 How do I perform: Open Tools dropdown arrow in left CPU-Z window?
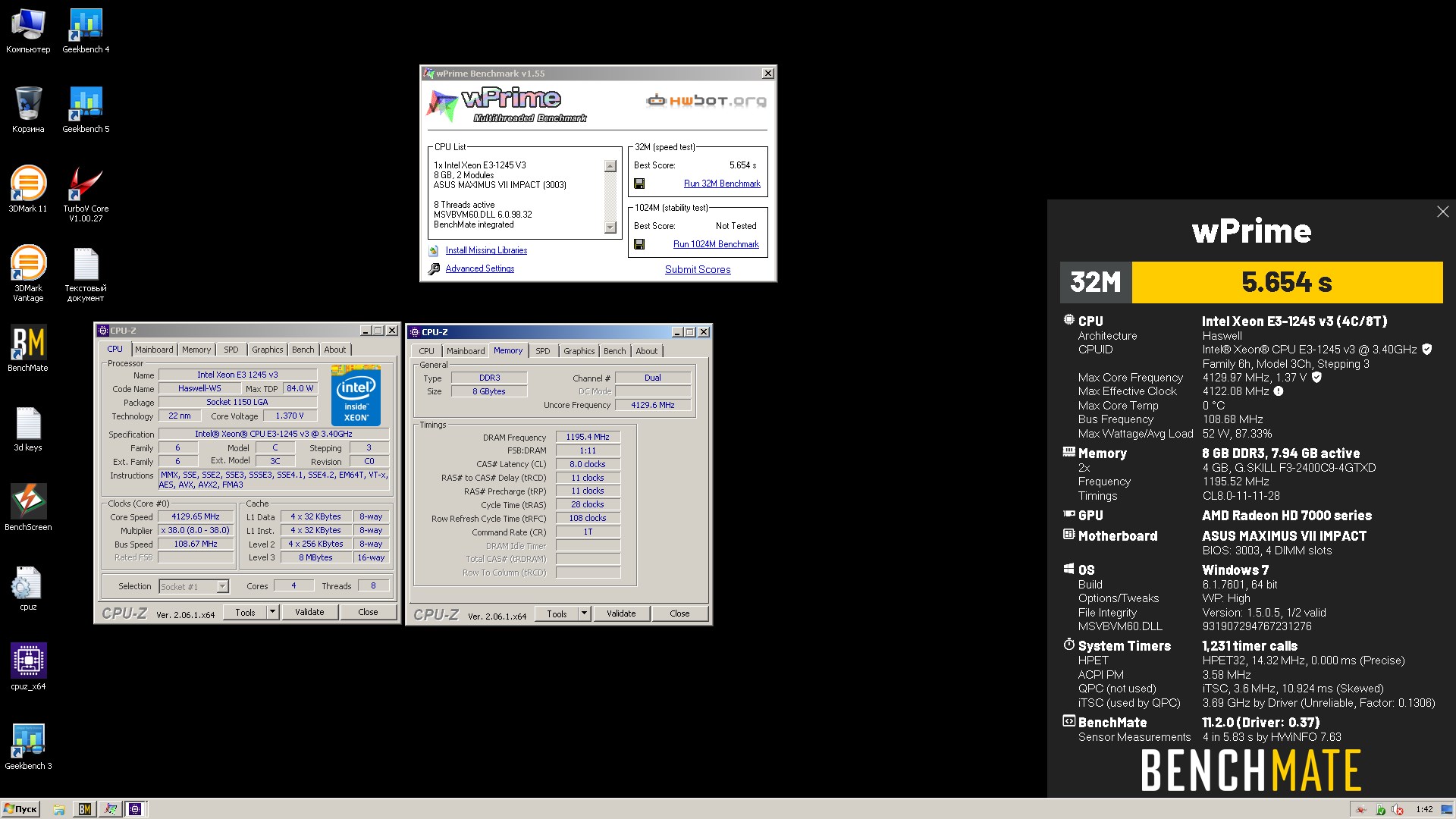(272, 612)
